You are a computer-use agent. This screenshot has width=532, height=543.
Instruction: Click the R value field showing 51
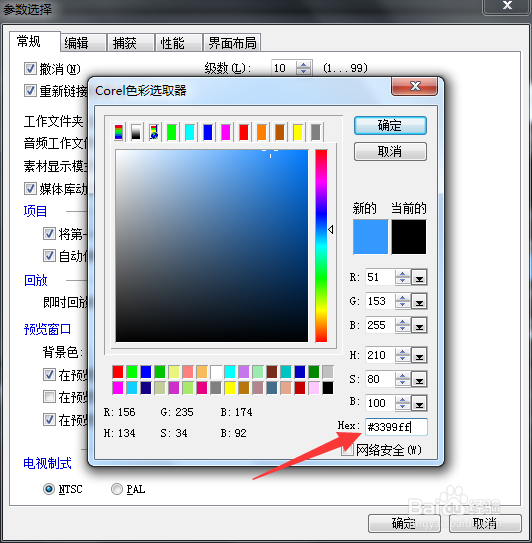tap(380, 277)
